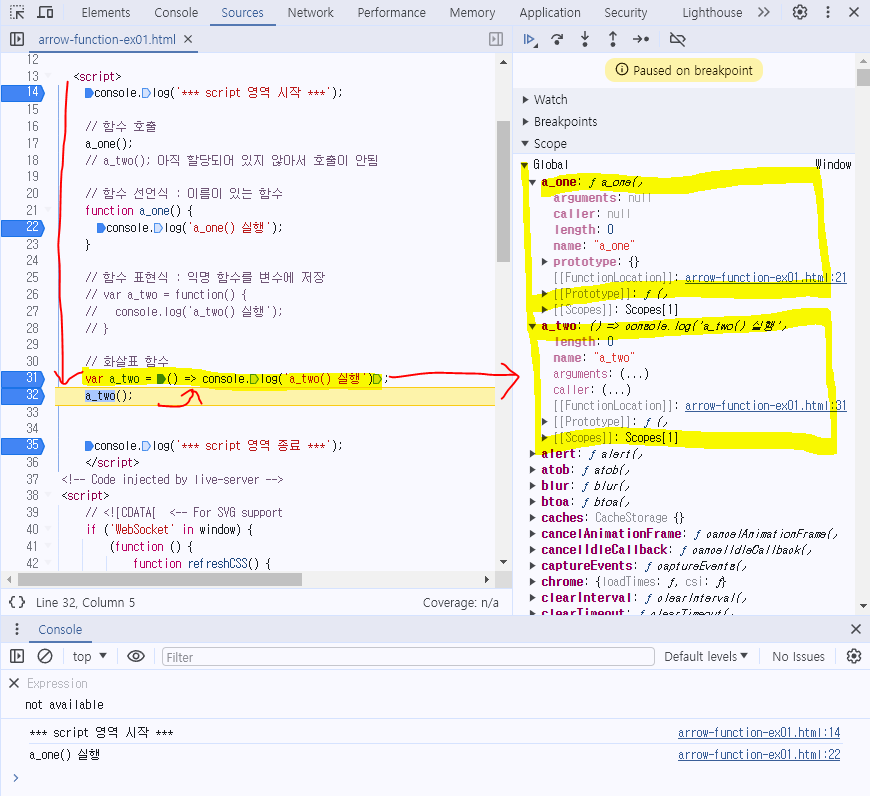Close the arrow-function-ex01.html file tab
The width and height of the screenshot is (870, 796).
click(x=188, y=39)
